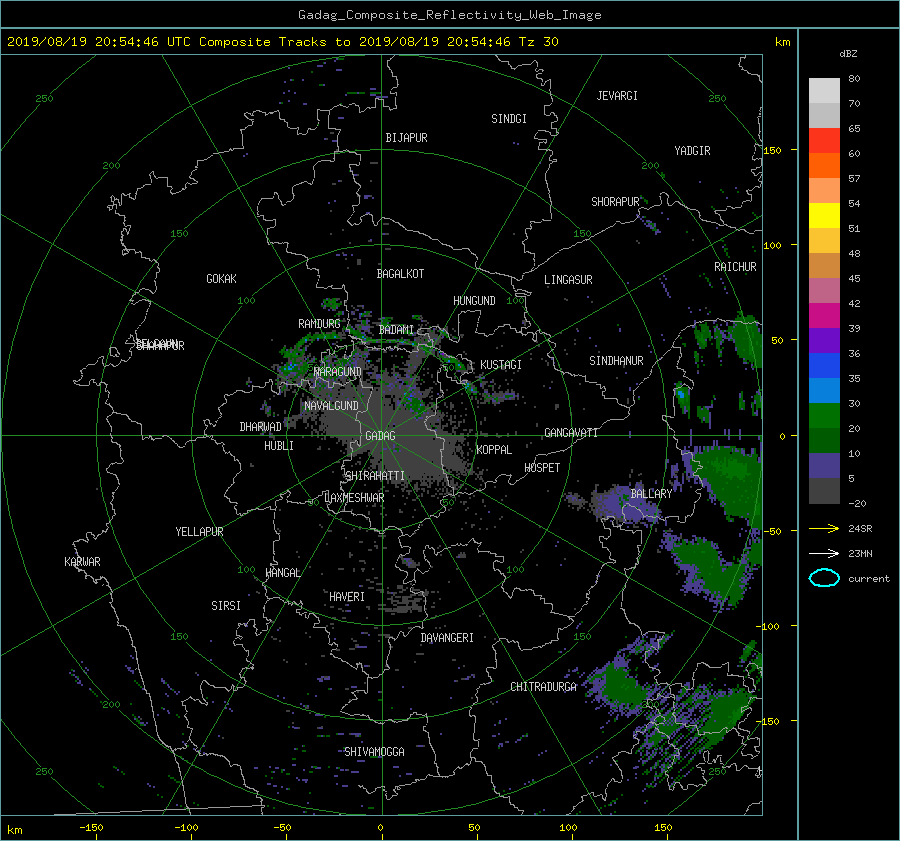The height and width of the screenshot is (841, 900).
Task: Click the legend text label 24SR
Action: [x=860, y=528]
